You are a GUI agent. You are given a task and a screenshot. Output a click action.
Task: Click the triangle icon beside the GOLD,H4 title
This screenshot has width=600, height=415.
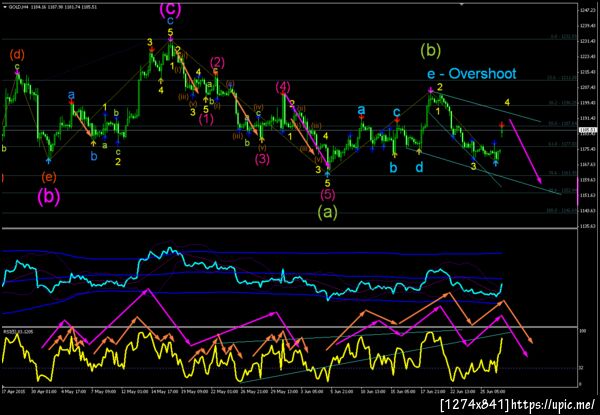(x=5, y=7)
